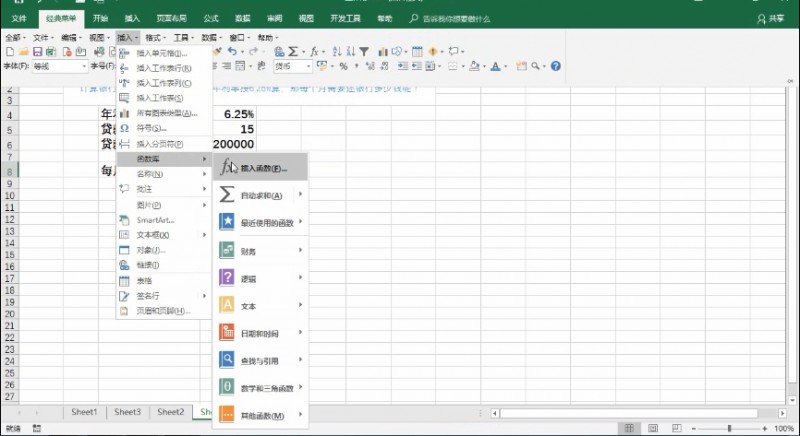Viewport: 800px width, 436px height.
Task: Click the Sort ascending A-Z icon
Action: click(x=337, y=52)
